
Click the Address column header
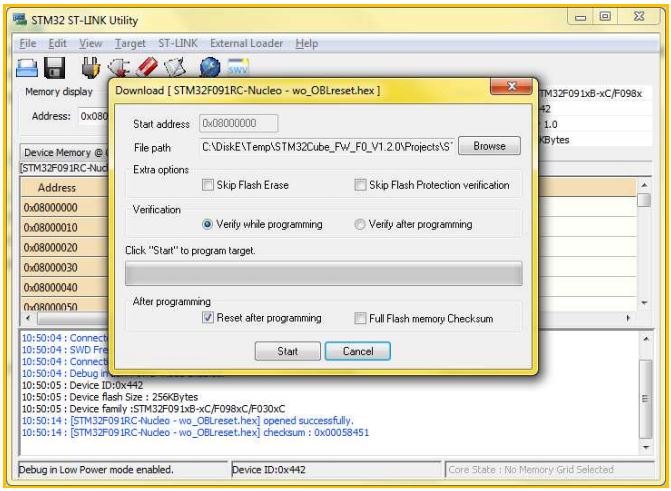[x=64, y=188]
